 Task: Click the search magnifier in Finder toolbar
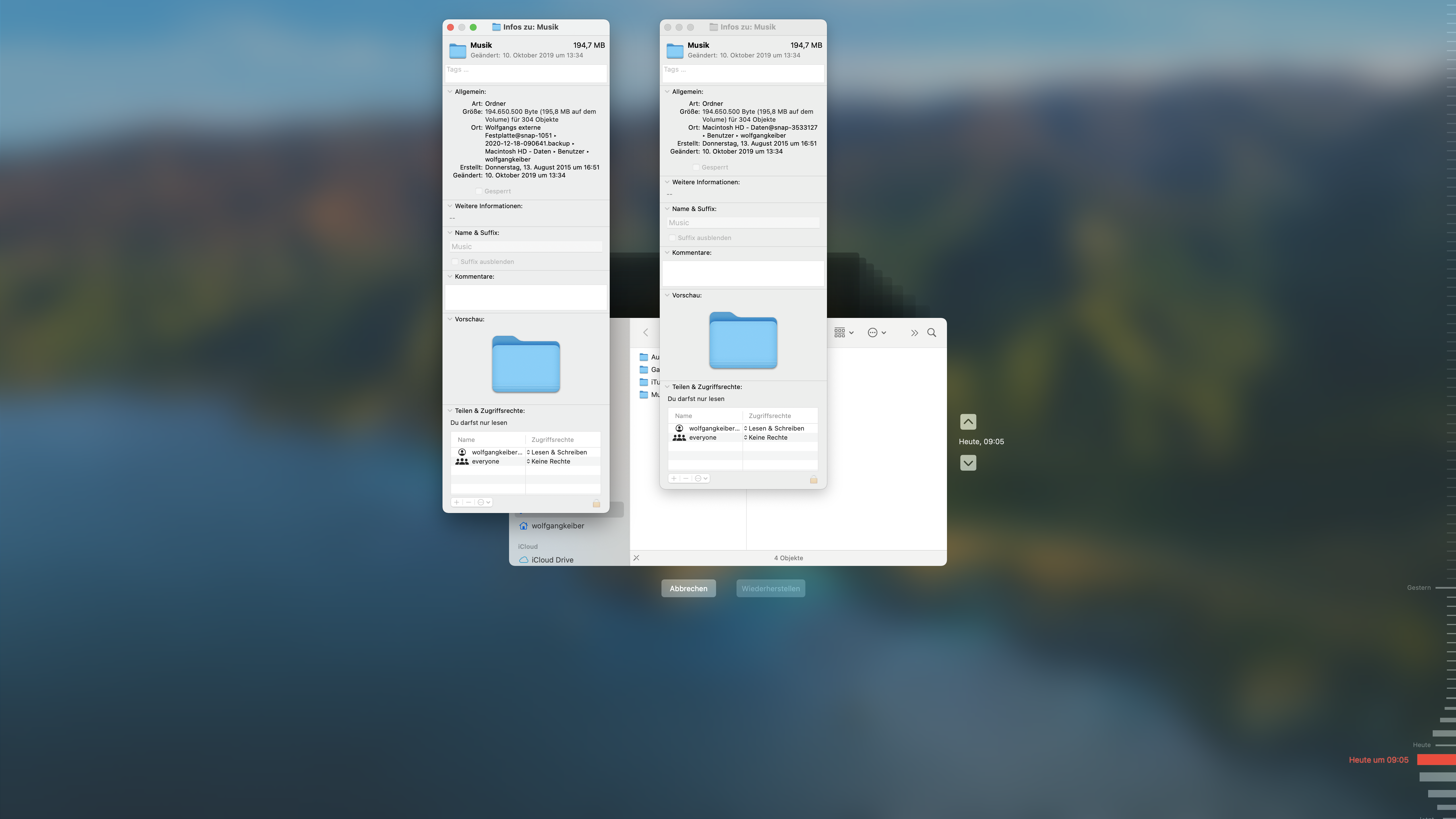(932, 333)
